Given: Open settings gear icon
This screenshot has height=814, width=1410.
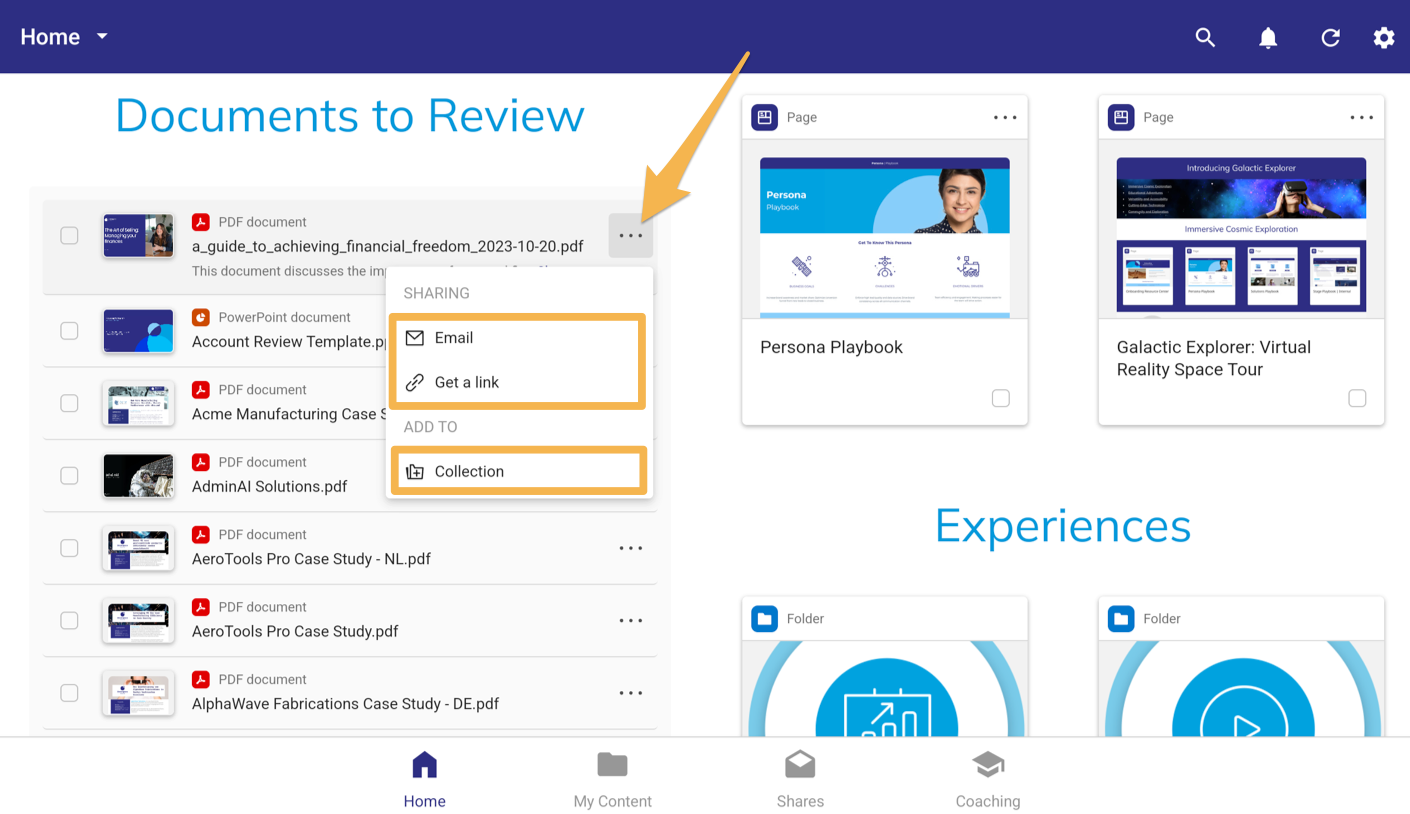Looking at the screenshot, I should 1383,38.
